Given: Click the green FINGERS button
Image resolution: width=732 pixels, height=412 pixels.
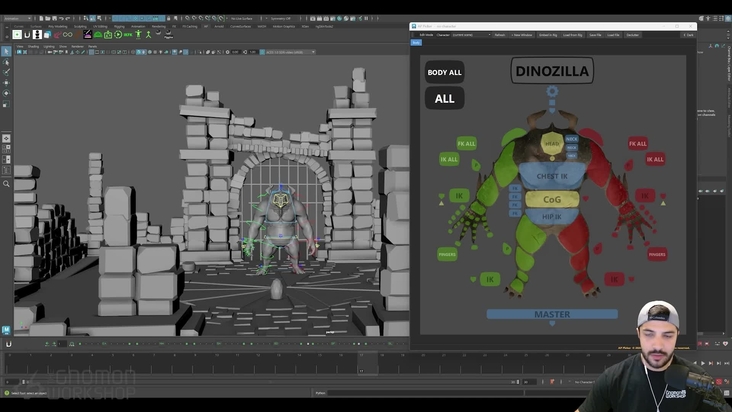Looking at the screenshot, I should 447,254.
